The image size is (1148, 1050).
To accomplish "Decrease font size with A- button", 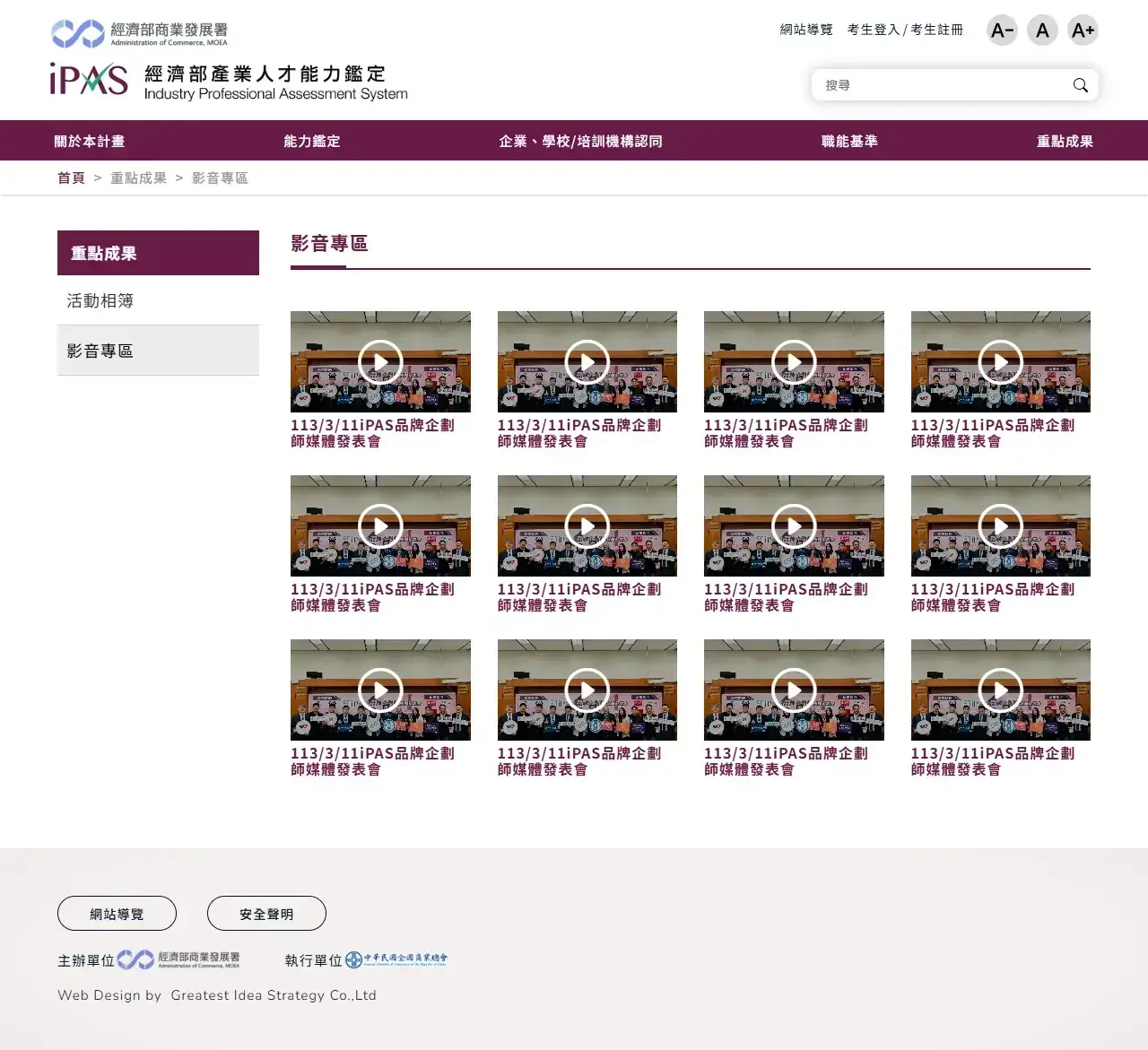I will pyautogui.click(x=1002, y=30).
